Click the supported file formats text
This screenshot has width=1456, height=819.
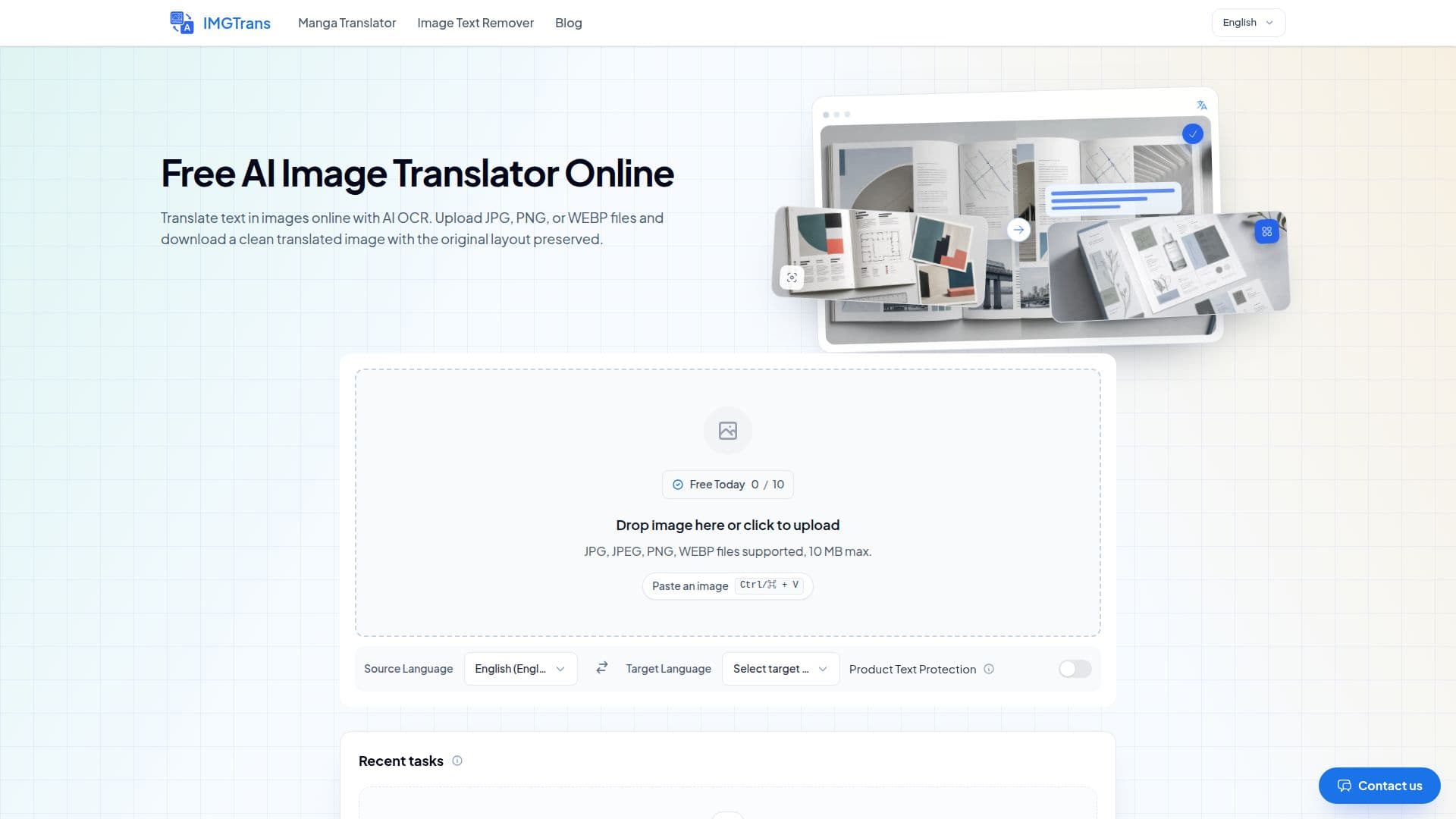(728, 551)
